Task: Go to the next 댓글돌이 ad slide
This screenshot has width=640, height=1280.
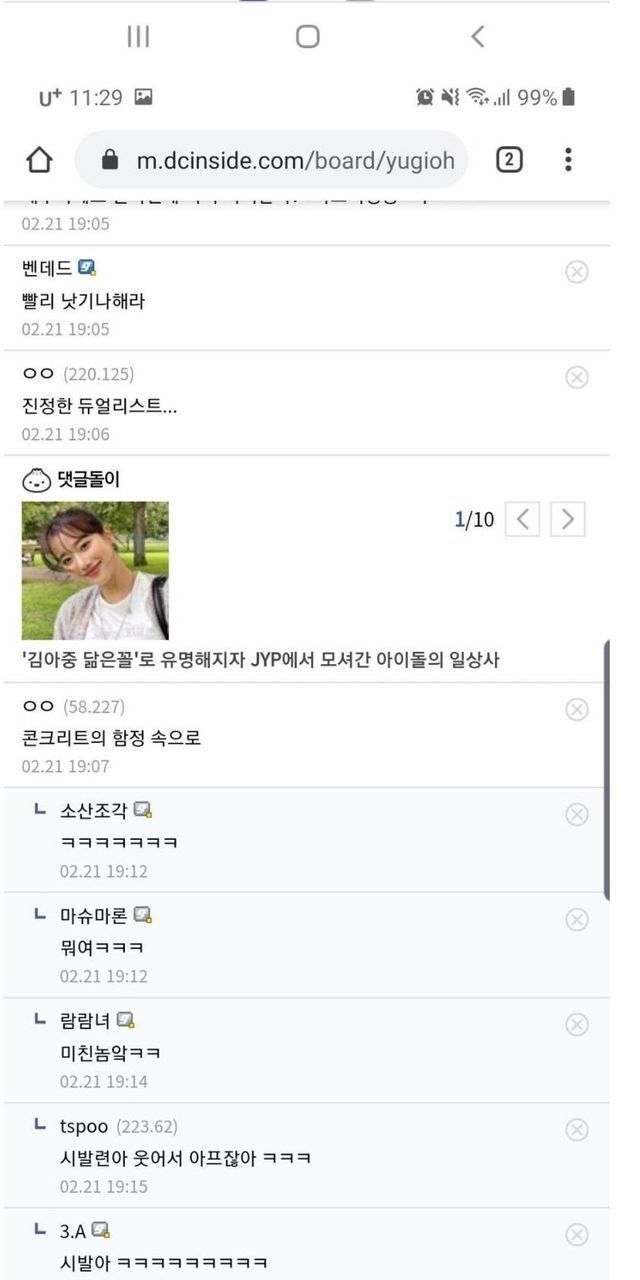Action: coord(568,519)
